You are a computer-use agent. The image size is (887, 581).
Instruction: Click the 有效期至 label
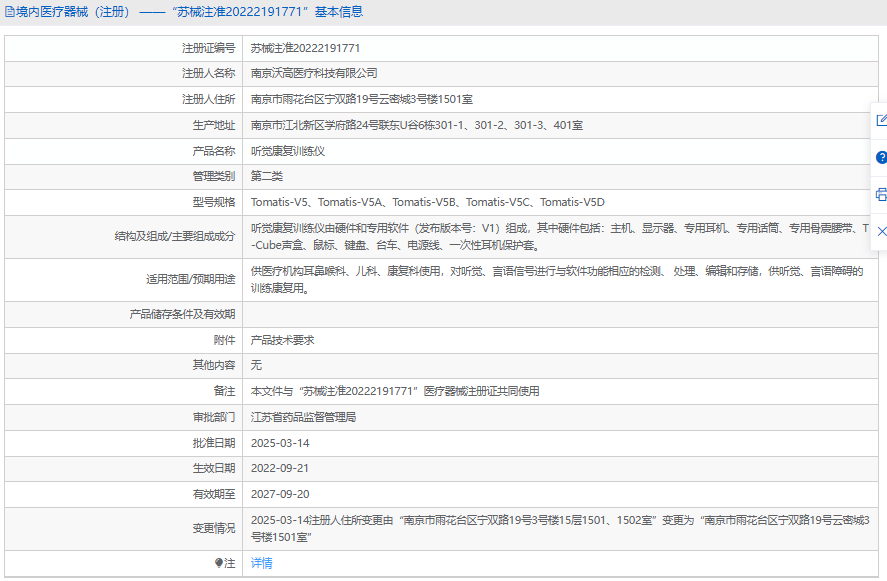[214, 494]
